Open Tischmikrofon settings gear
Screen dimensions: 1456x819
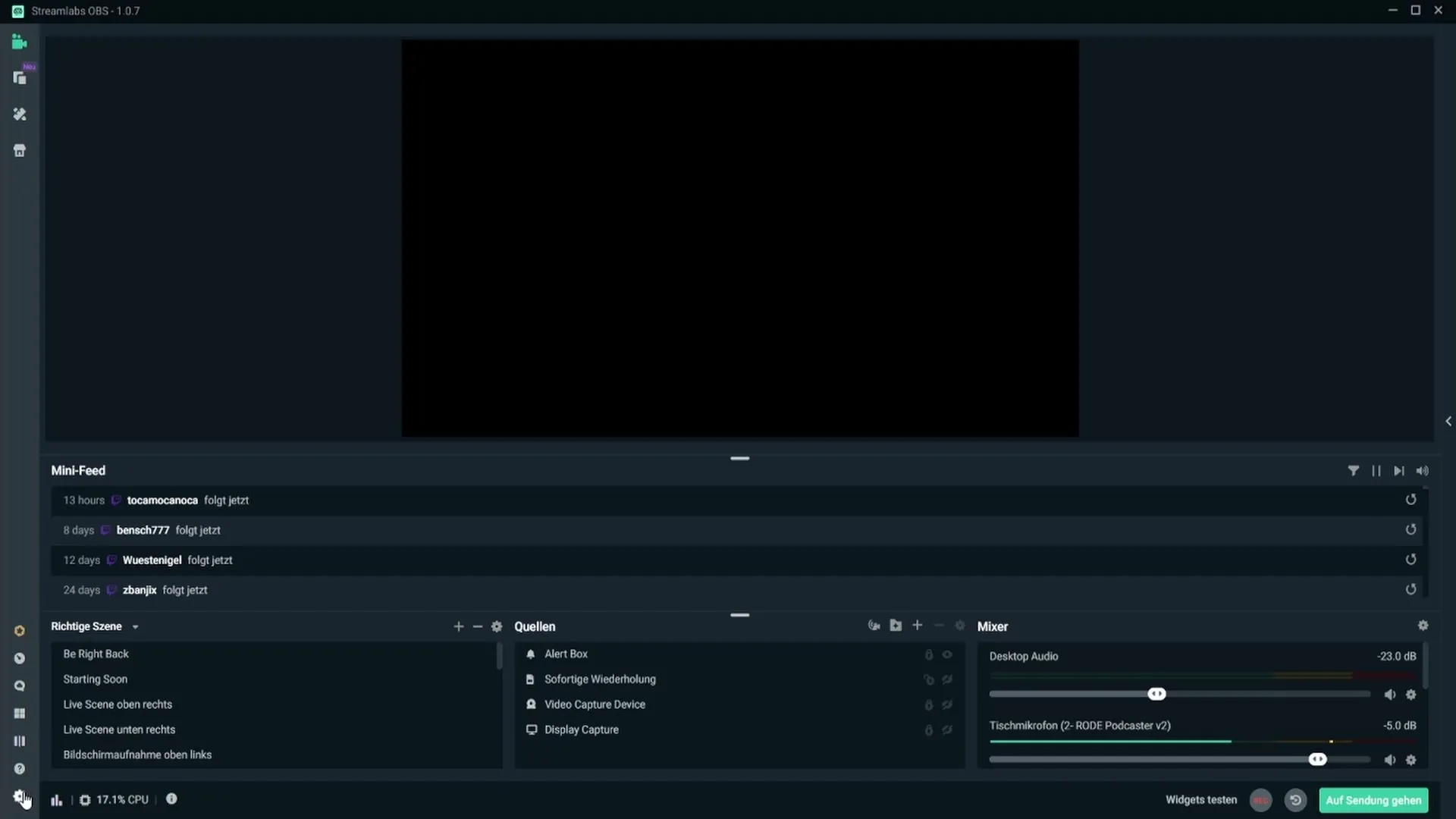coord(1411,760)
